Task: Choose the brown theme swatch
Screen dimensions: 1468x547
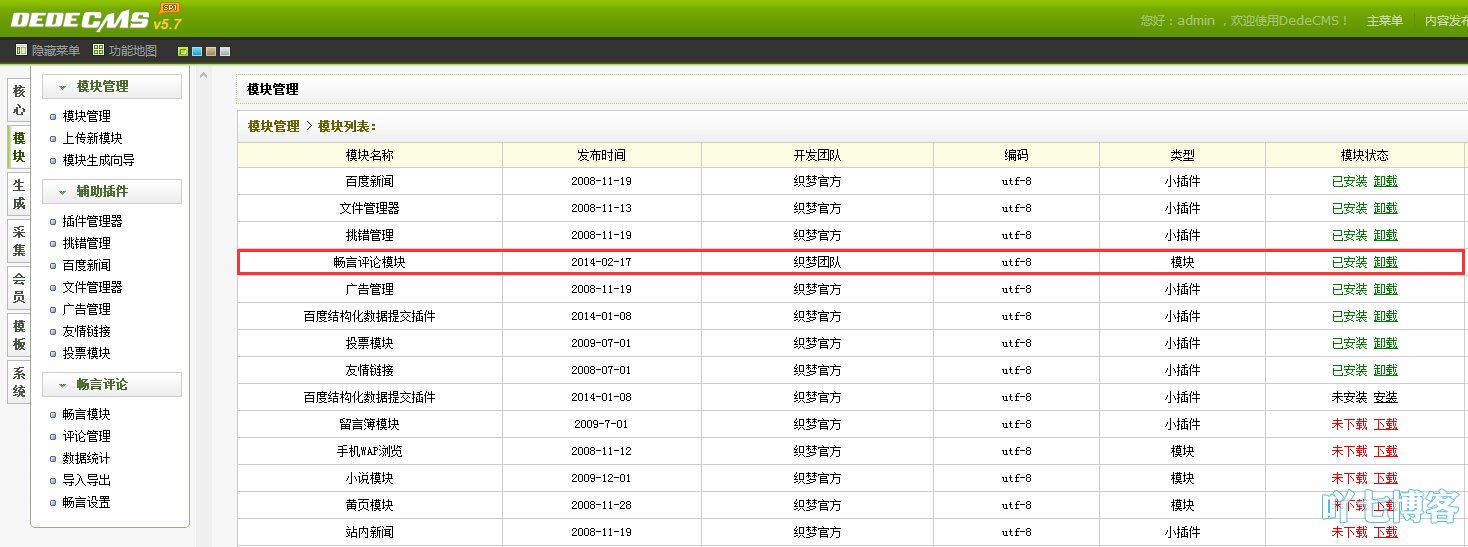Action: [x=211, y=51]
